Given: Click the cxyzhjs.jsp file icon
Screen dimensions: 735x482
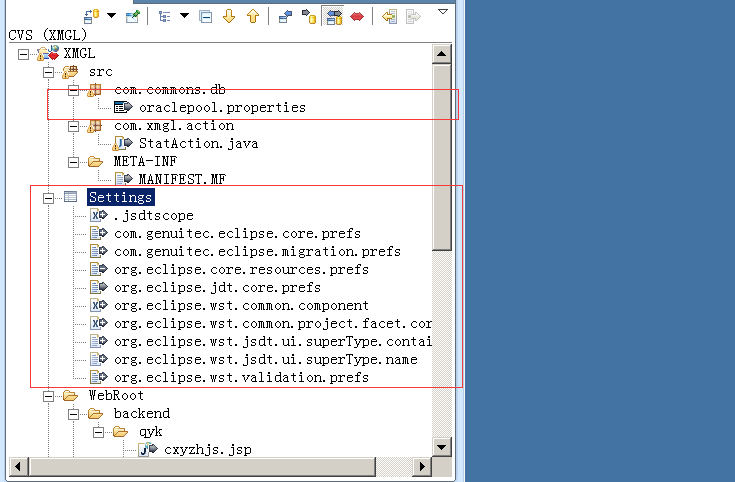Looking at the screenshot, I should coord(149,450).
